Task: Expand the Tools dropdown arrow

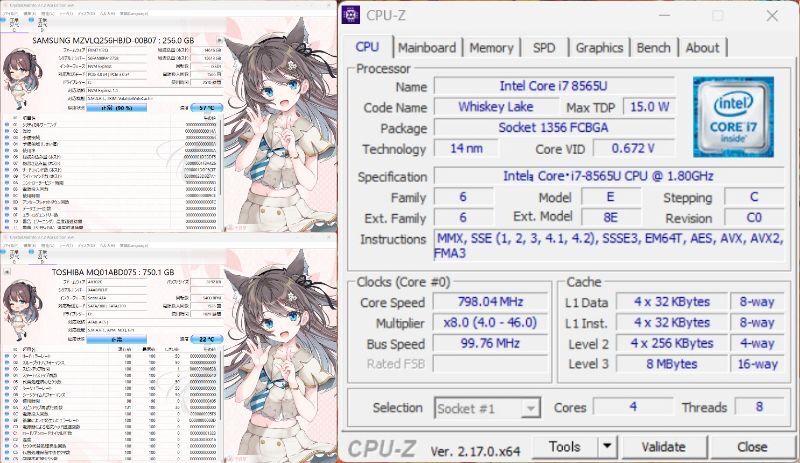Action: [x=607, y=447]
